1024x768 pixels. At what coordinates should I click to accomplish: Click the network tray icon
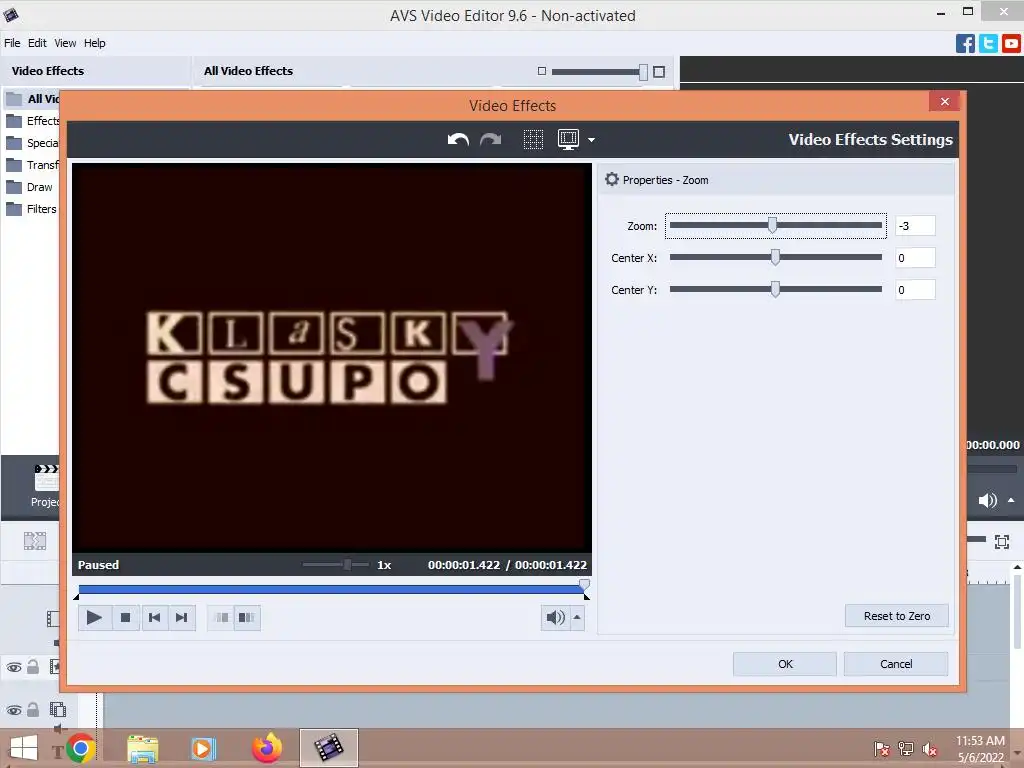[x=906, y=749]
